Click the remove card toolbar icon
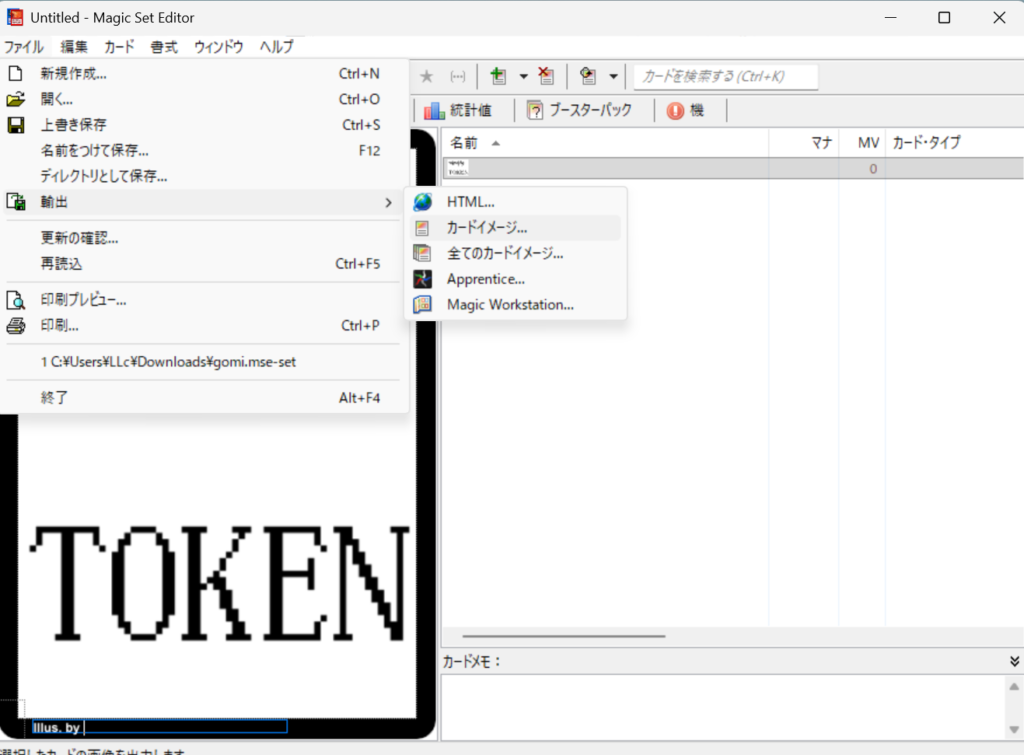The width and height of the screenshot is (1024, 755). click(545, 77)
